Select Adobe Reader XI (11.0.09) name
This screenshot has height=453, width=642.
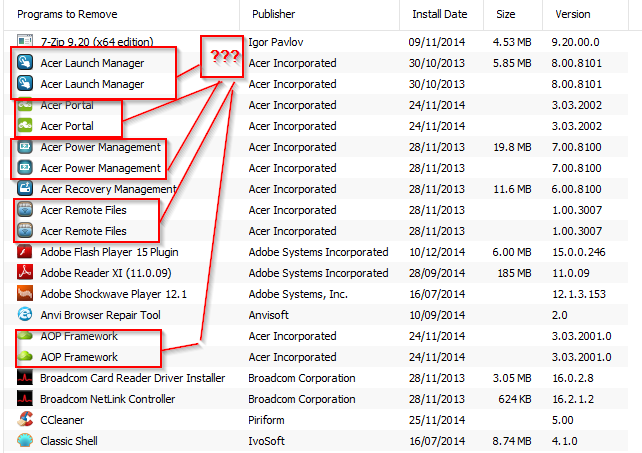point(106,273)
